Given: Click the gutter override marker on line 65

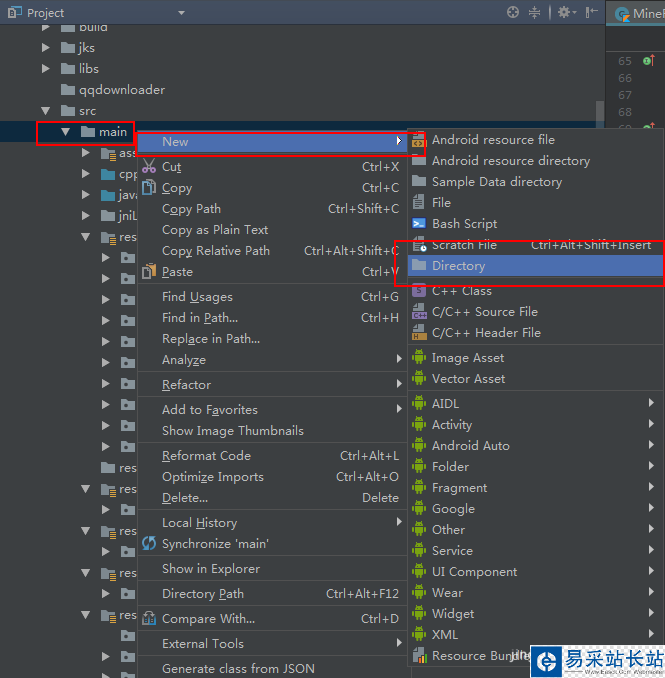Looking at the screenshot, I should click(x=649, y=61).
